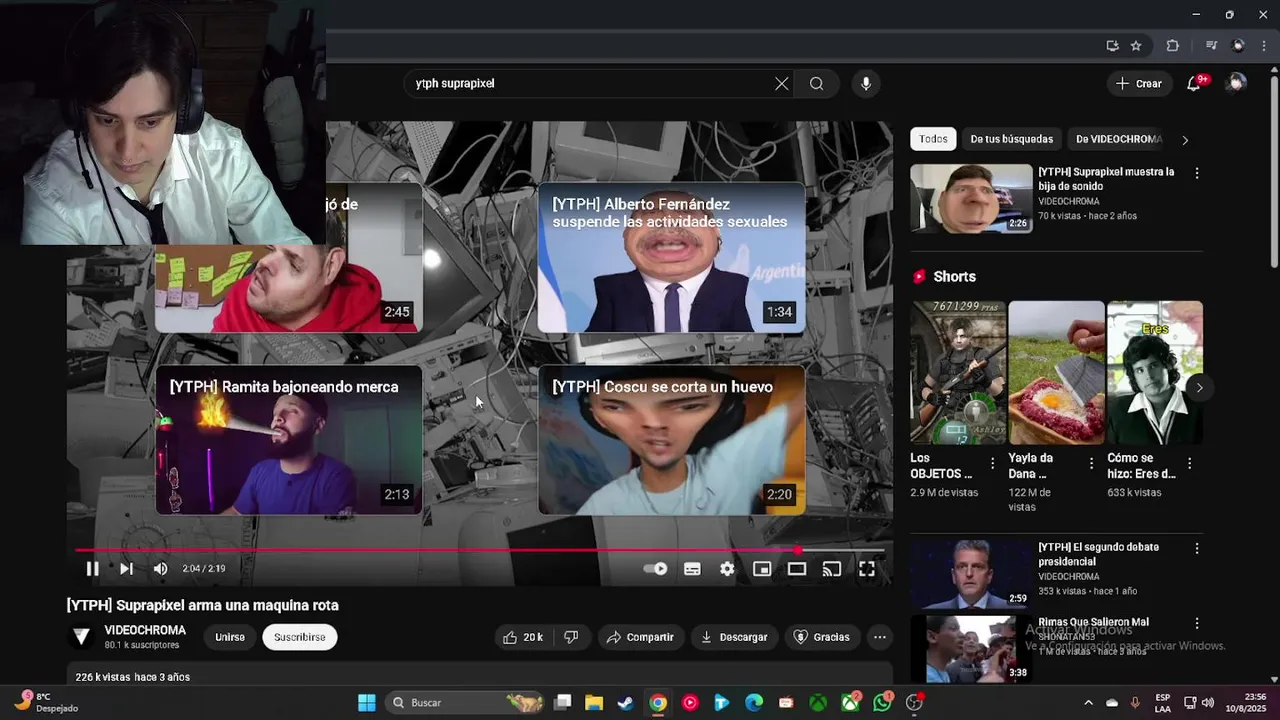1280x720 pixels.
Task: Open 'Alberto Fernández' end-screen video
Action: (x=671, y=257)
